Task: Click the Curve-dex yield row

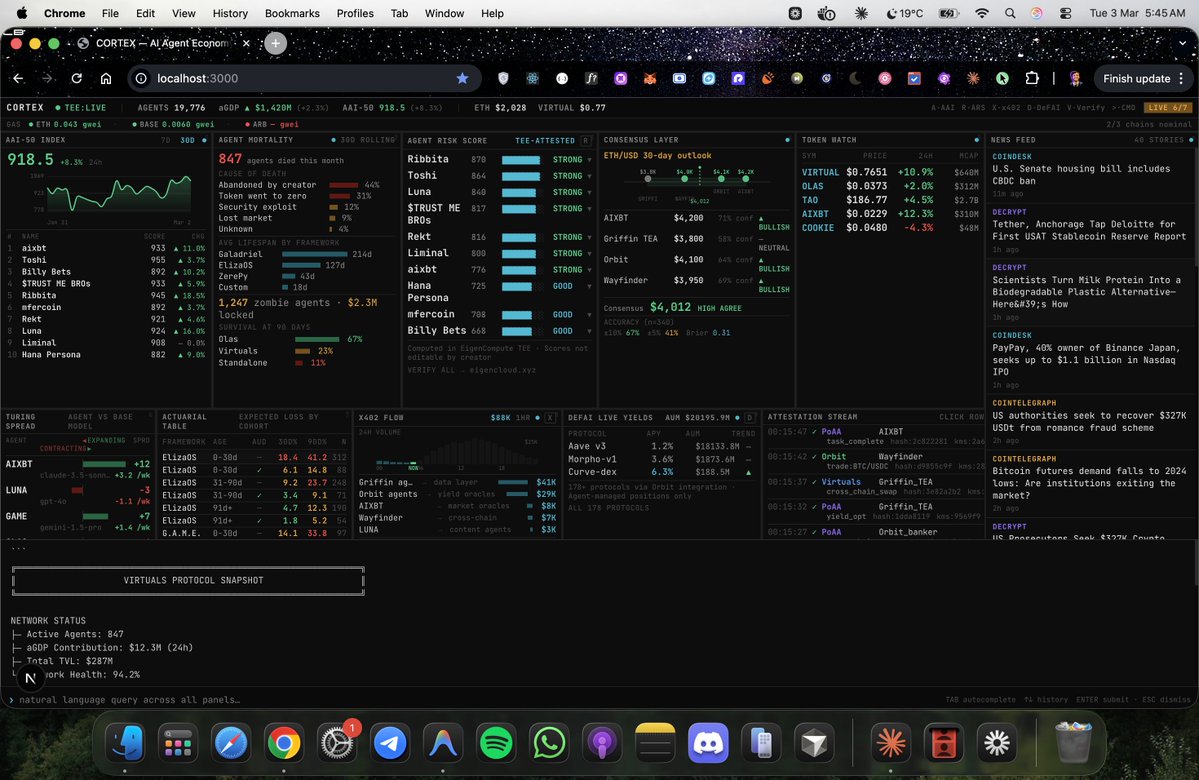Action: pyautogui.click(x=661, y=472)
